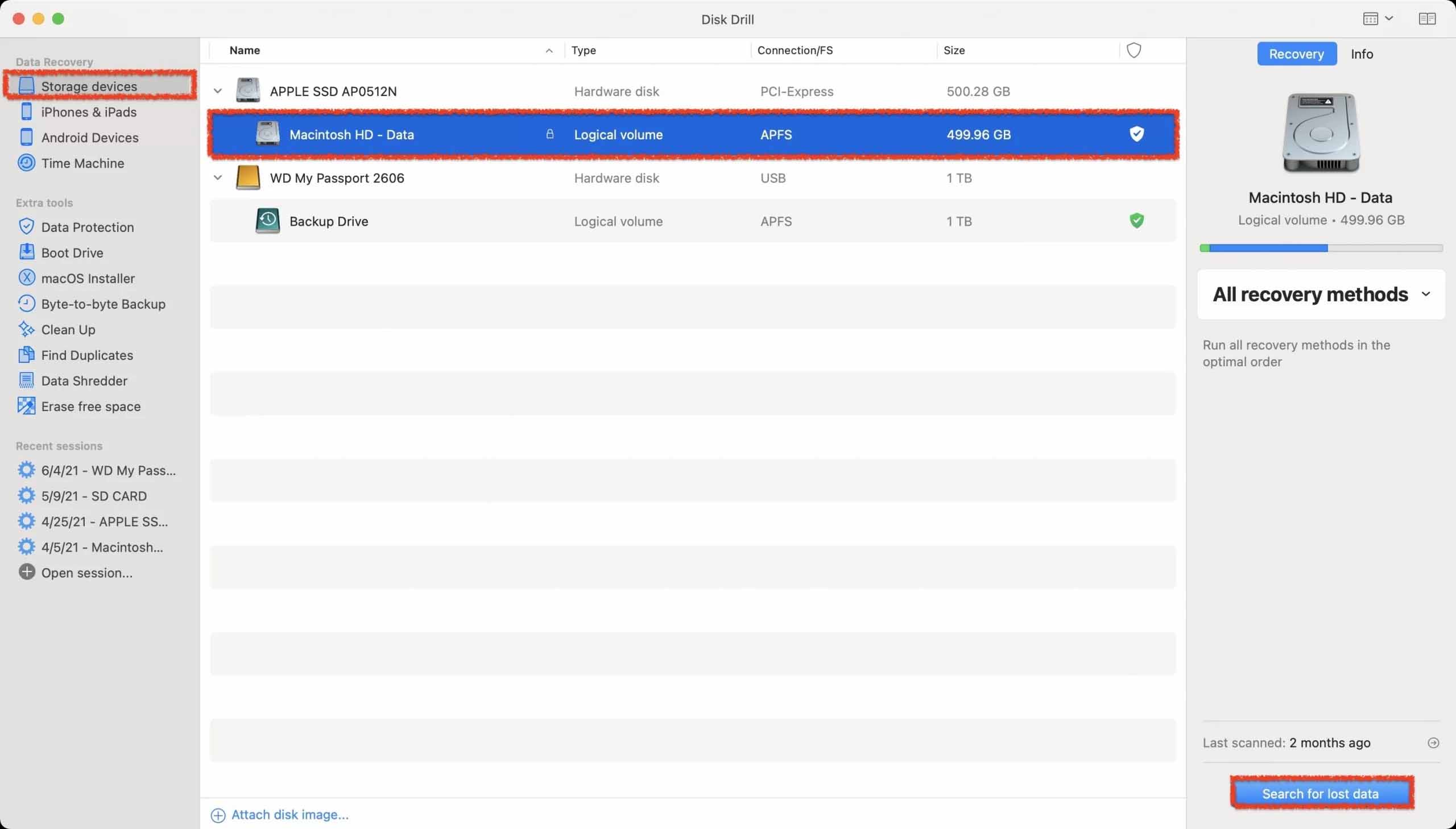
Task: Click Attach disk image link
Action: (x=280, y=815)
